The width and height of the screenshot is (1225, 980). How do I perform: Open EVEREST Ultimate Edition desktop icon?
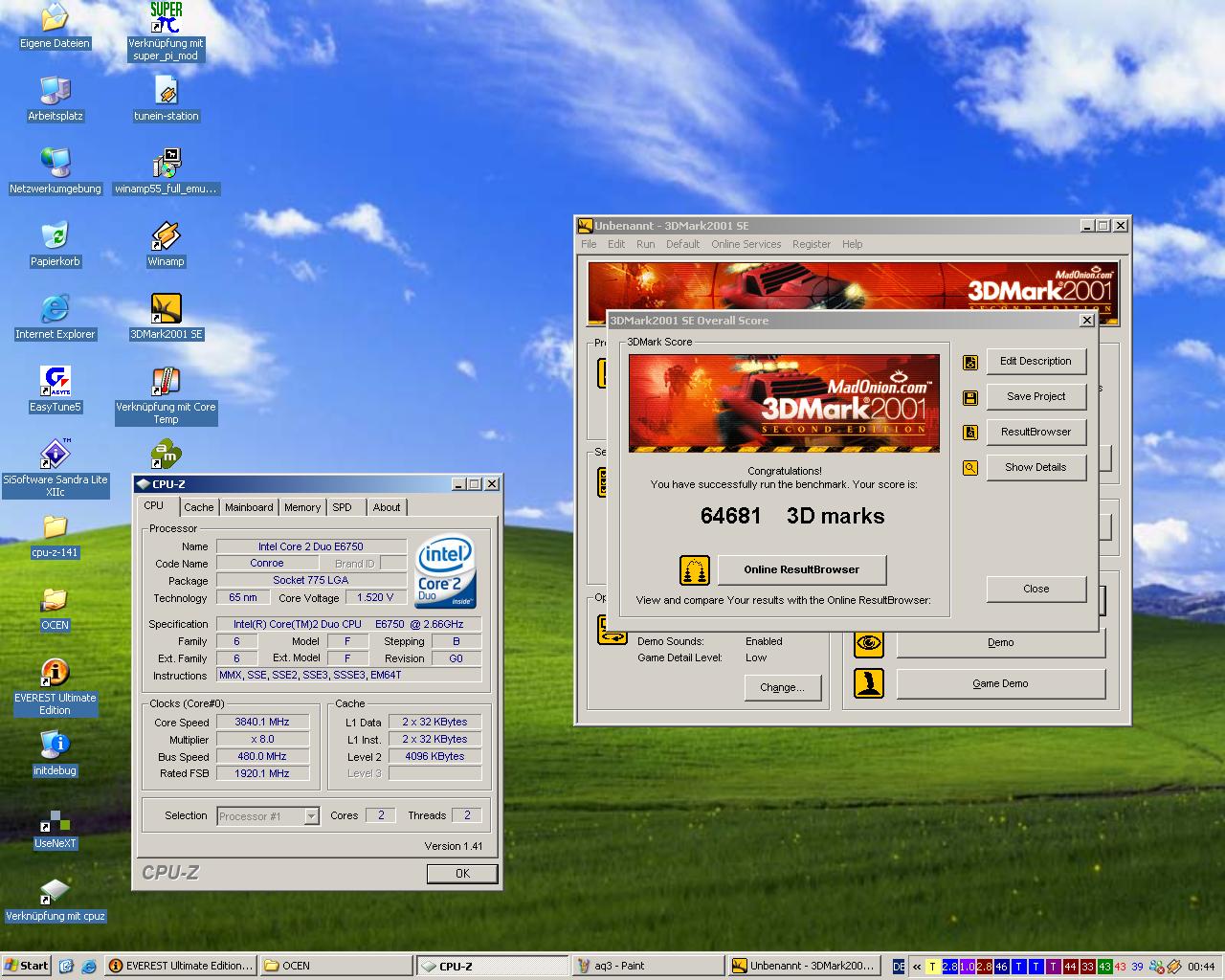(55, 673)
